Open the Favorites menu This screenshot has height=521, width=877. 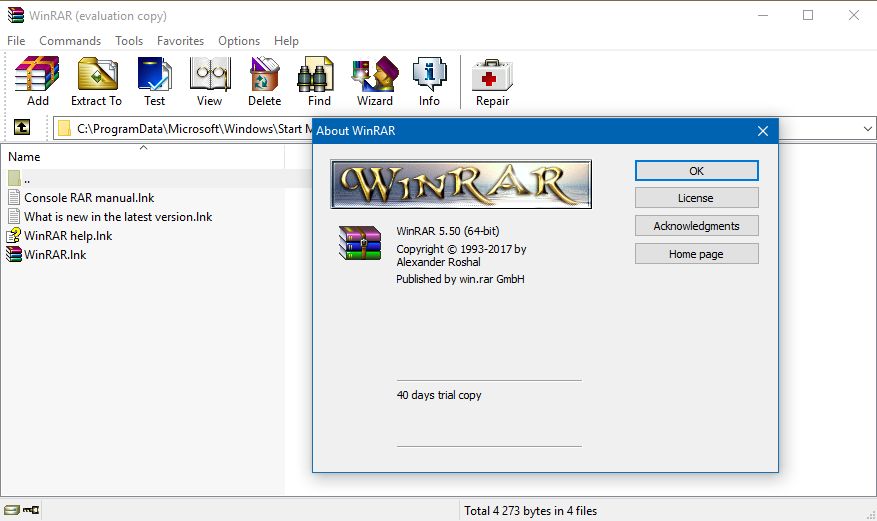[x=180, y=41]
